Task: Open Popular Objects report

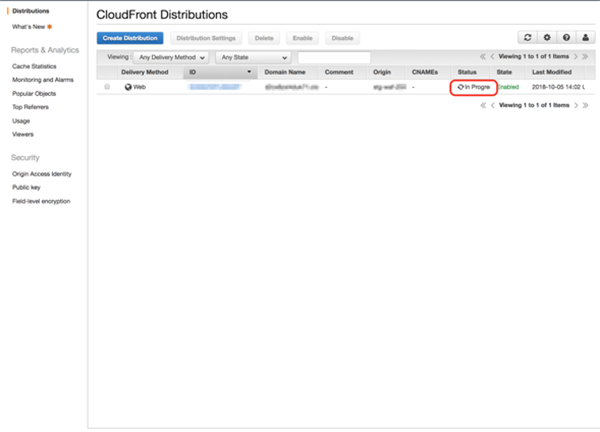Action: (34, 94)
